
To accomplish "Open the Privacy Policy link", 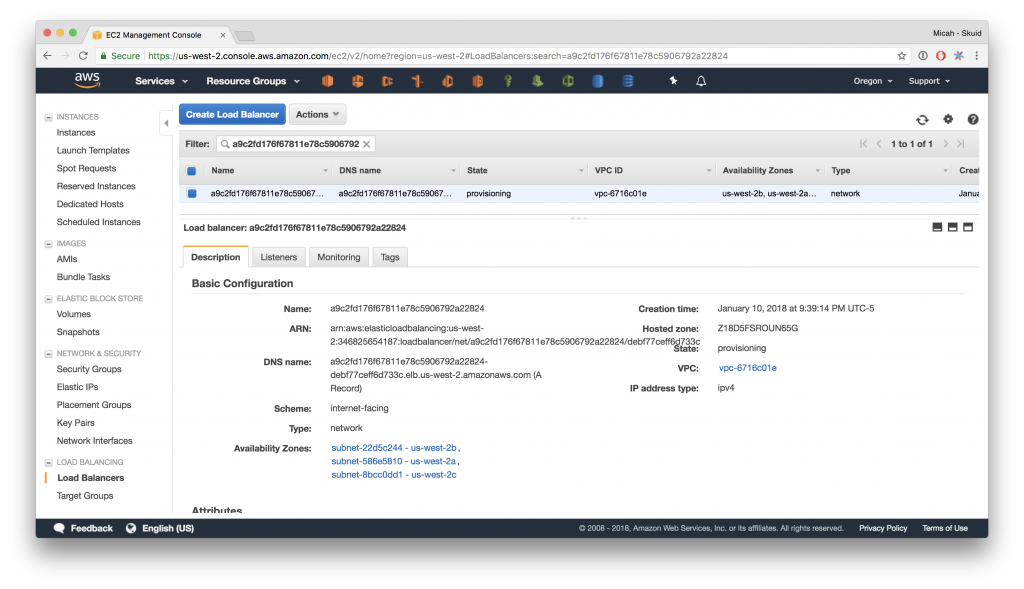I will (883, 528).
